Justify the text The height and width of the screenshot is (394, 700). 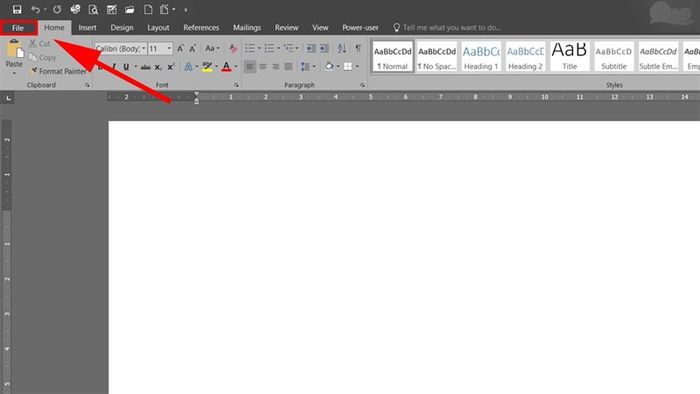(x=289, y=67)
